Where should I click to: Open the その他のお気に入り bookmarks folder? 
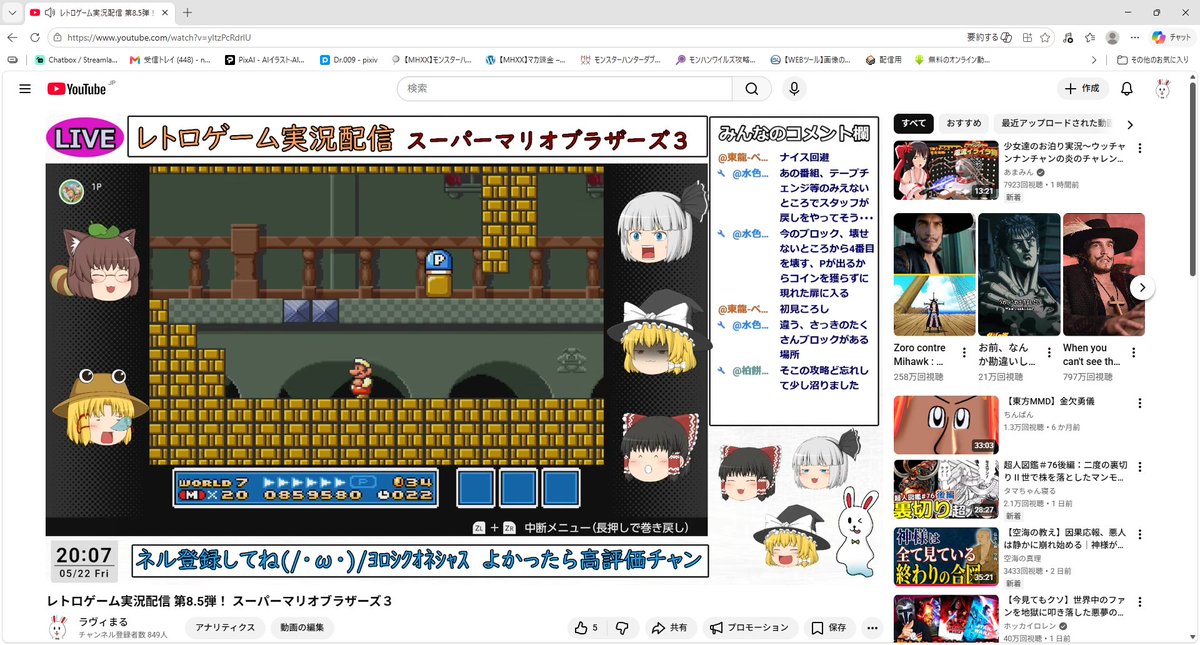coord(1154,60)
